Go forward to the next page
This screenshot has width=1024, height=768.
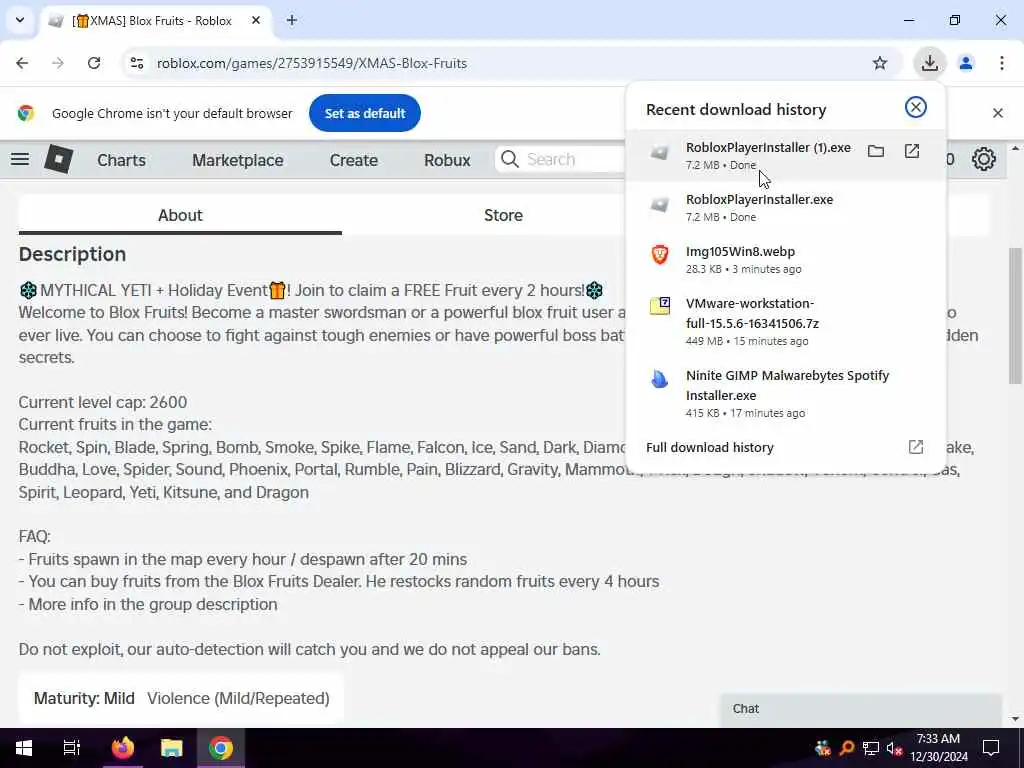click(x=58, y=63)
